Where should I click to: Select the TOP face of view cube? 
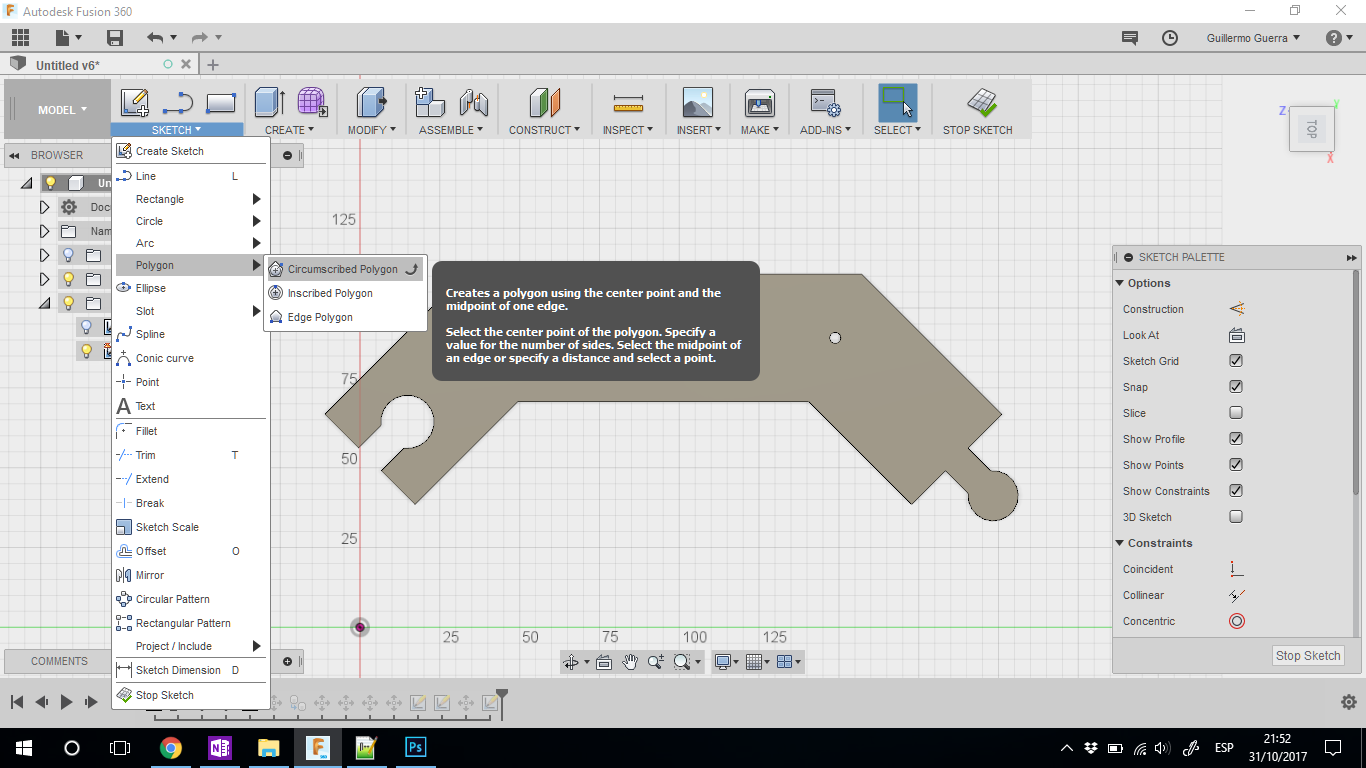point(1311,129)
